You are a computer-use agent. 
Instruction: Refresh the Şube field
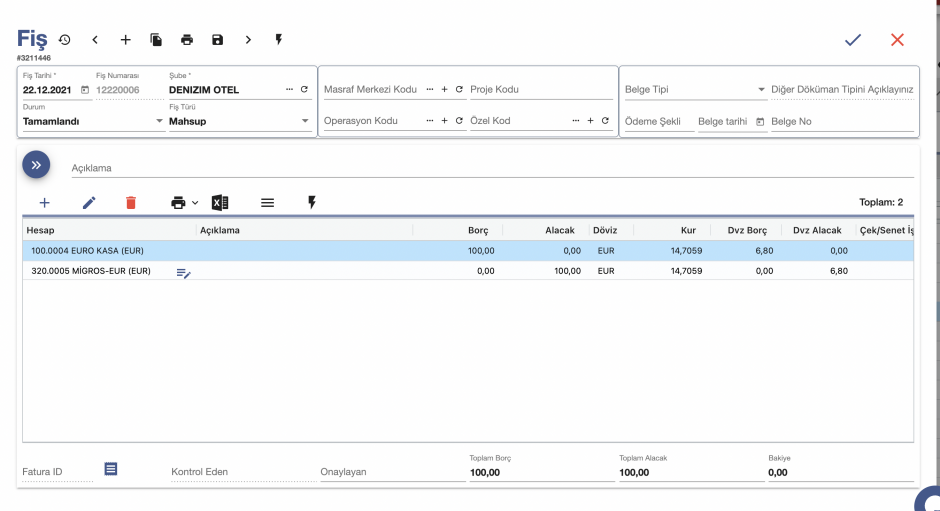click(x=305, y=89)
